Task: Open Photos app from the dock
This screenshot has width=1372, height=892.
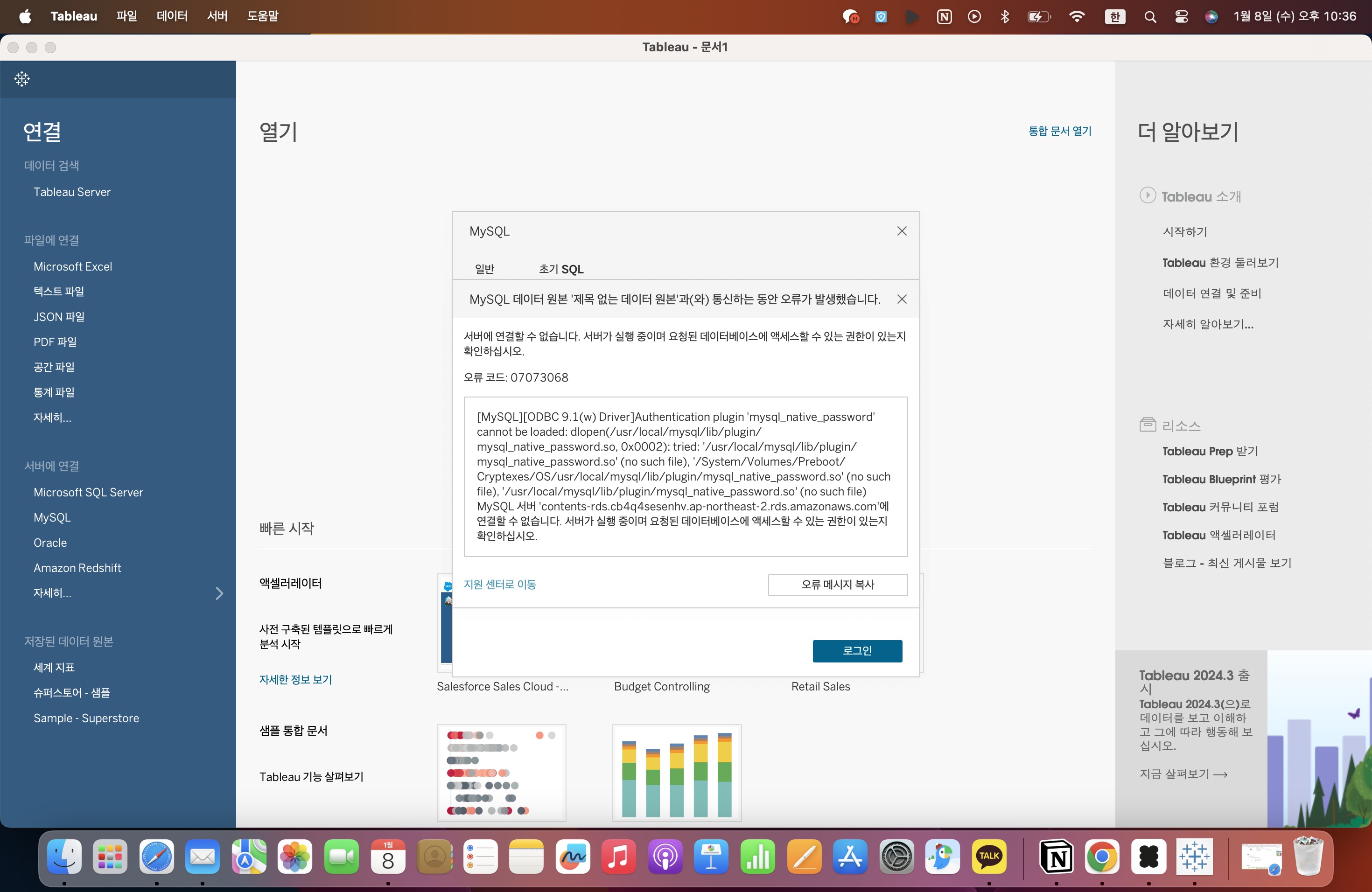Action: pos(294,856)
